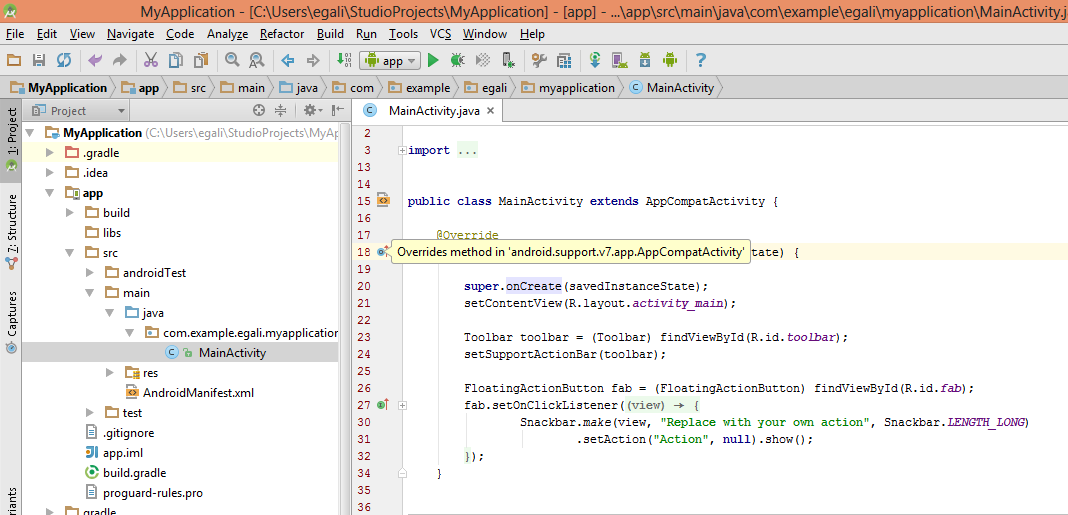This screenshot has width=1068, height=515.
Task: Expand the .gradle folder
Action: pyautogui.click(x=50, y=153)
